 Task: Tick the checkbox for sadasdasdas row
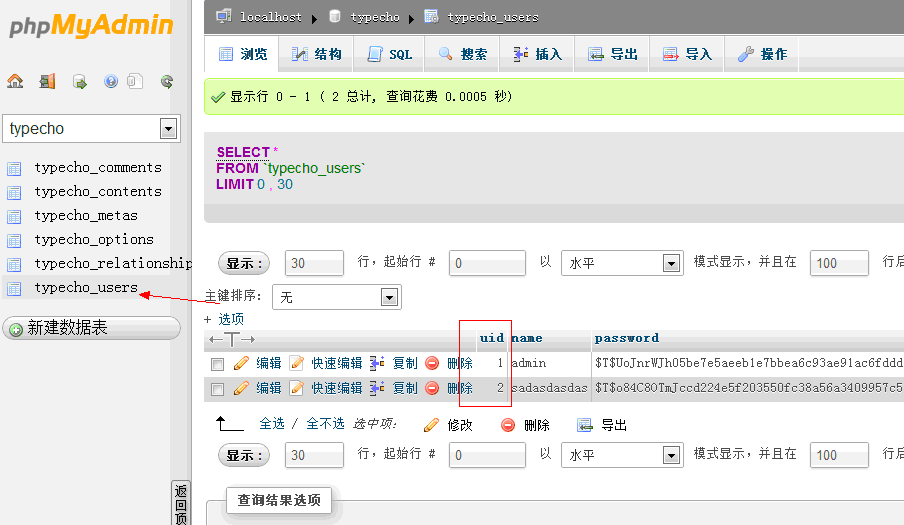coord(217,390)
